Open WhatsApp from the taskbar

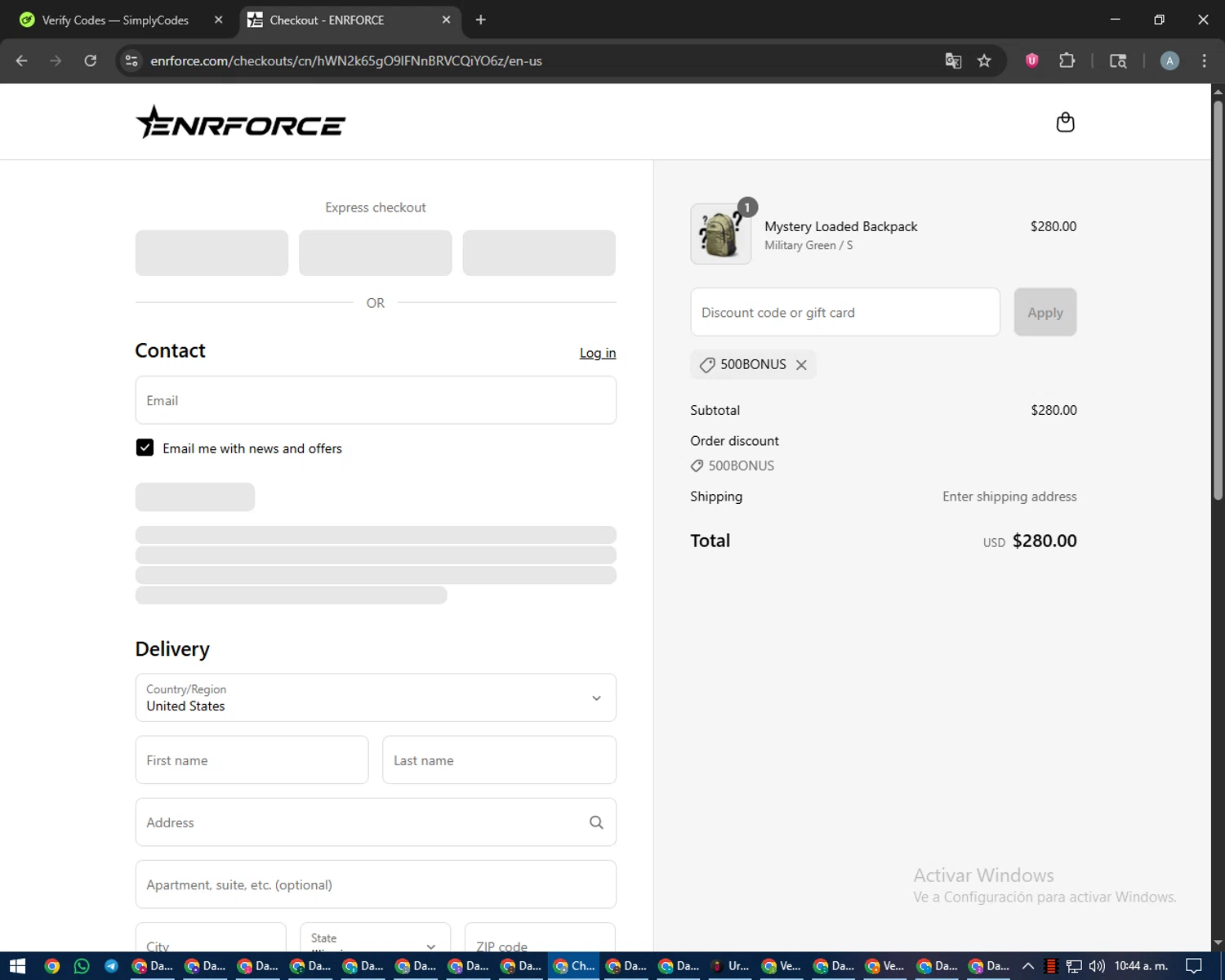click(x=82, y=966)
